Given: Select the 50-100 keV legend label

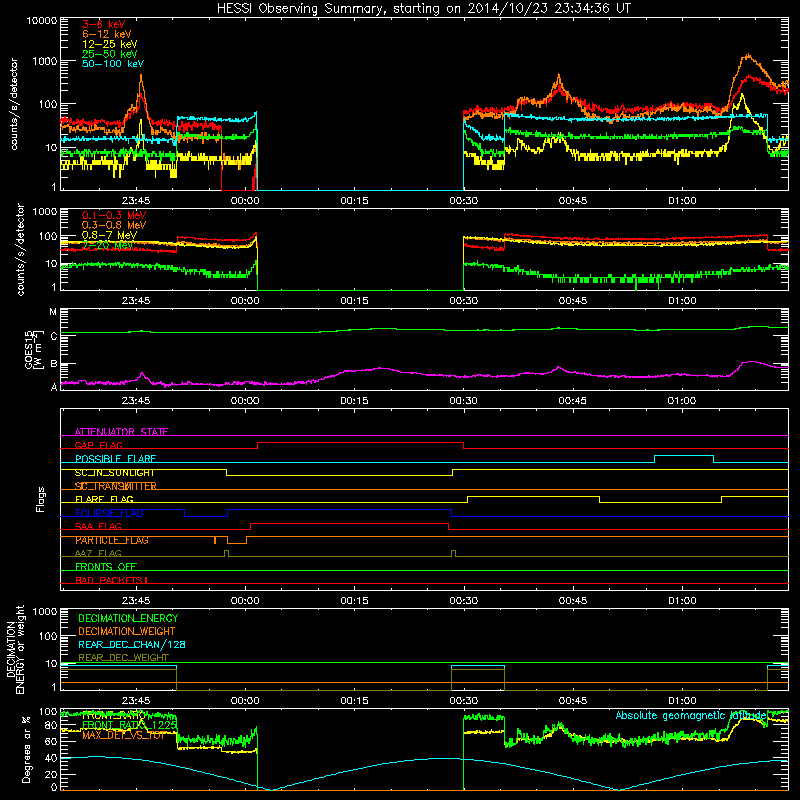Looking at the screenshot, I should click(113, 64).
